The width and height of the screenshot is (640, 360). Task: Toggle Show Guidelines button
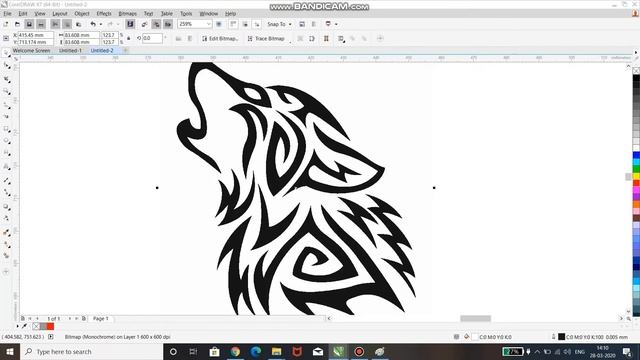tap(257, 24)
